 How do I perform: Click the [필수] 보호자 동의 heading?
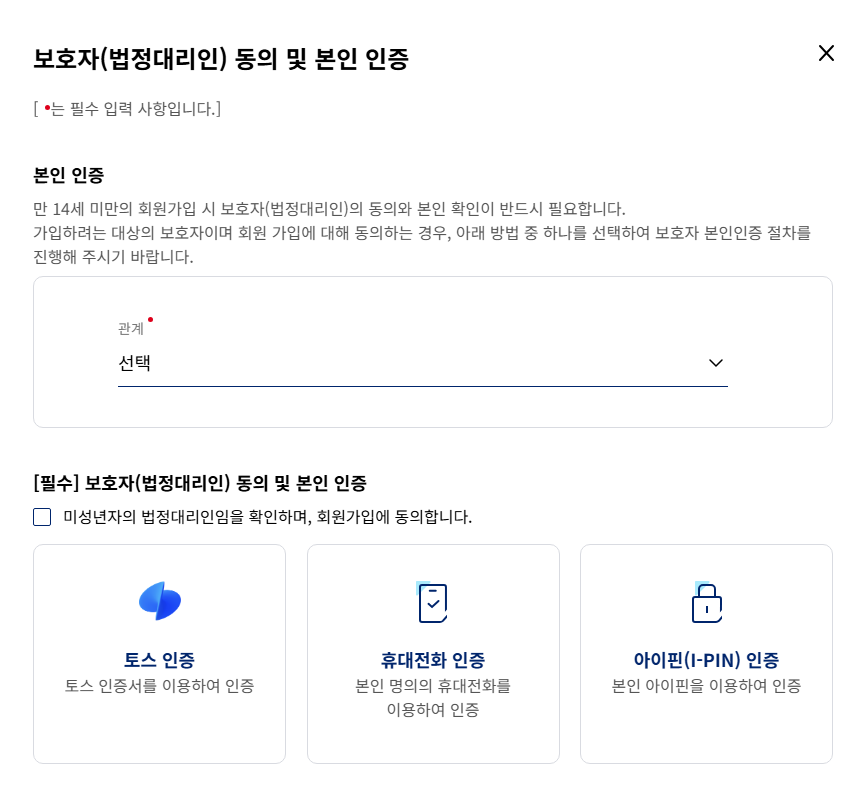199,482
